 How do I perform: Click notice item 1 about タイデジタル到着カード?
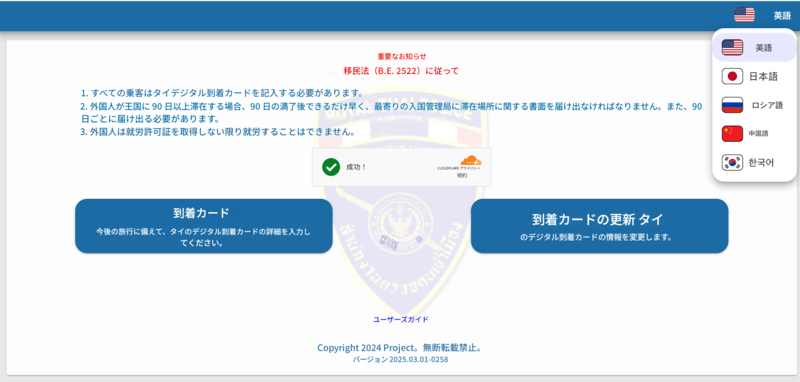point(222,93)
